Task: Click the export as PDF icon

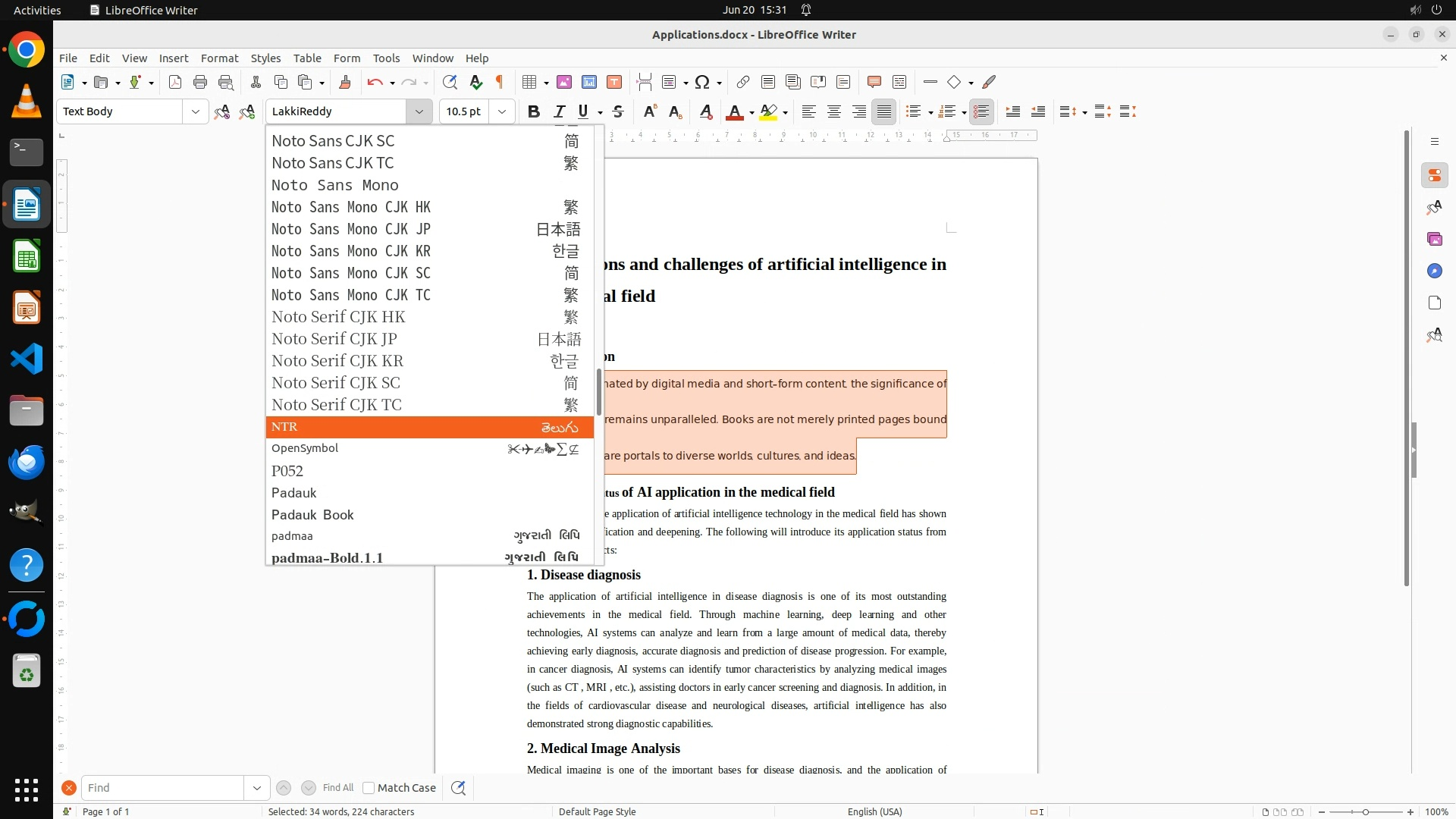Action: 175,82
